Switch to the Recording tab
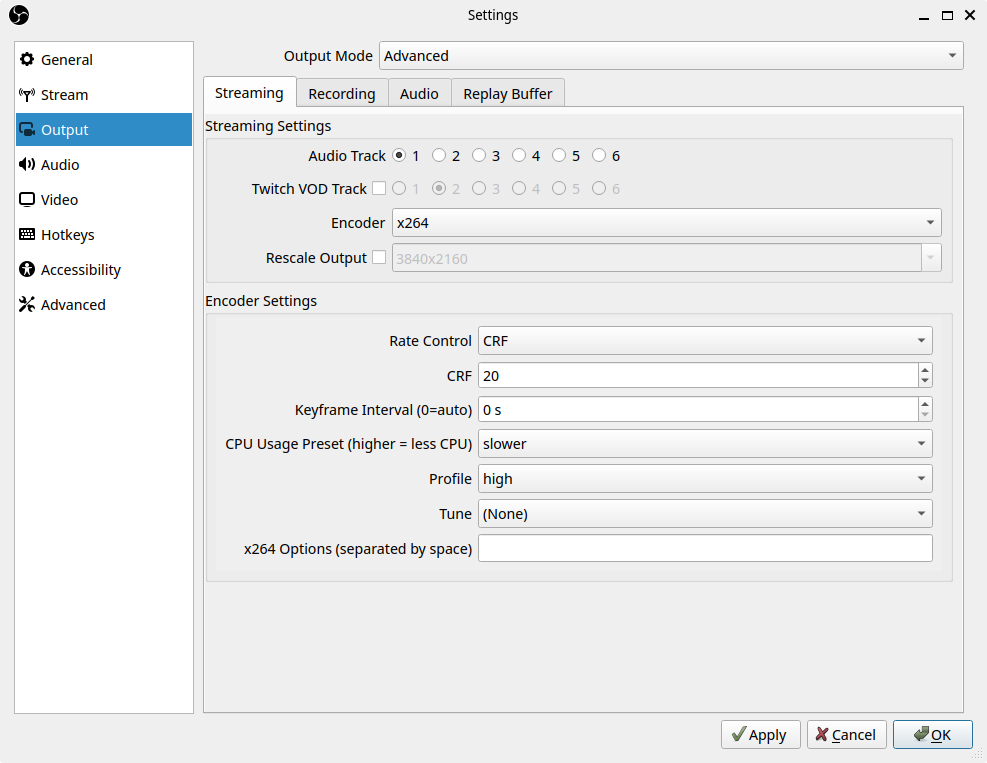 [342, 92]
